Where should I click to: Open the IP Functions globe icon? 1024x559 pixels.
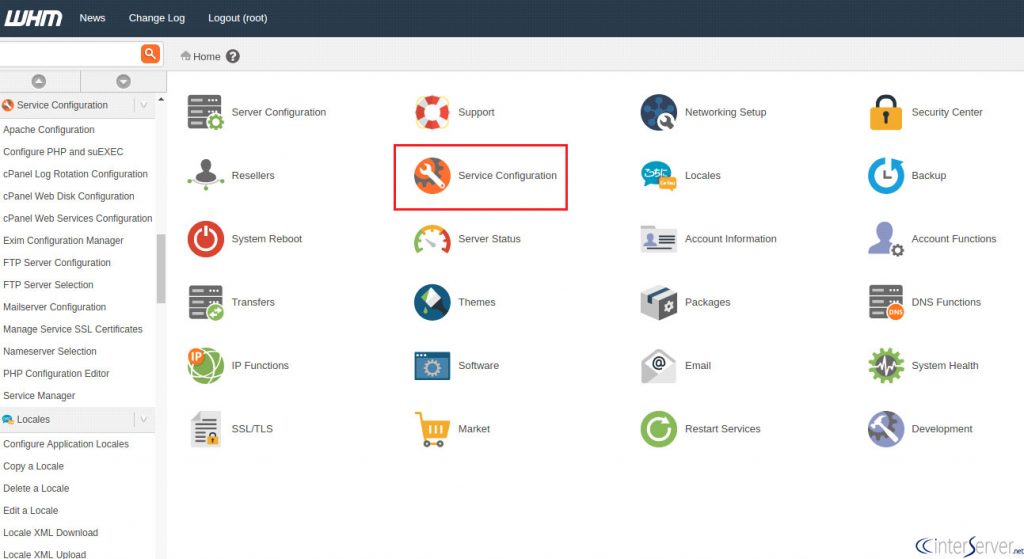[206, 365]
